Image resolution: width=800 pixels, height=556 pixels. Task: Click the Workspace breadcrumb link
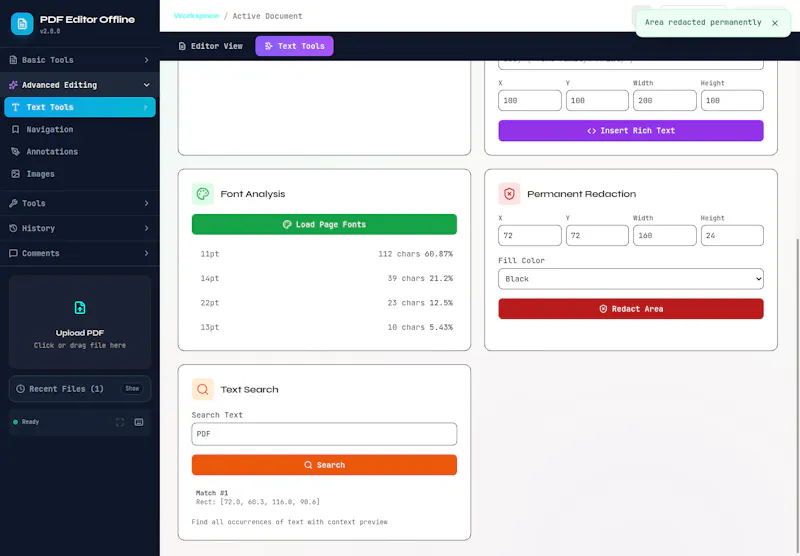click(x=196, y=16)
